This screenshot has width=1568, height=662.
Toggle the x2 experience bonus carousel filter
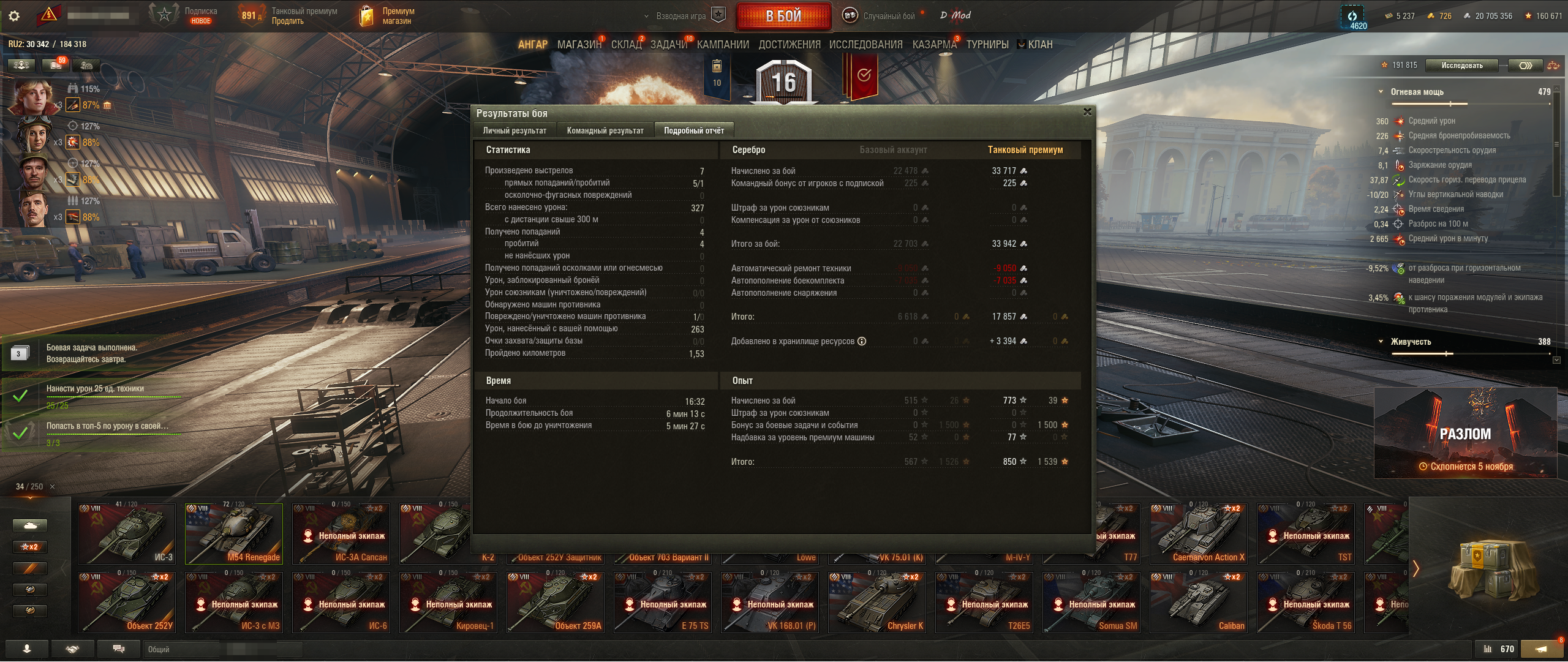coord(30,547)
